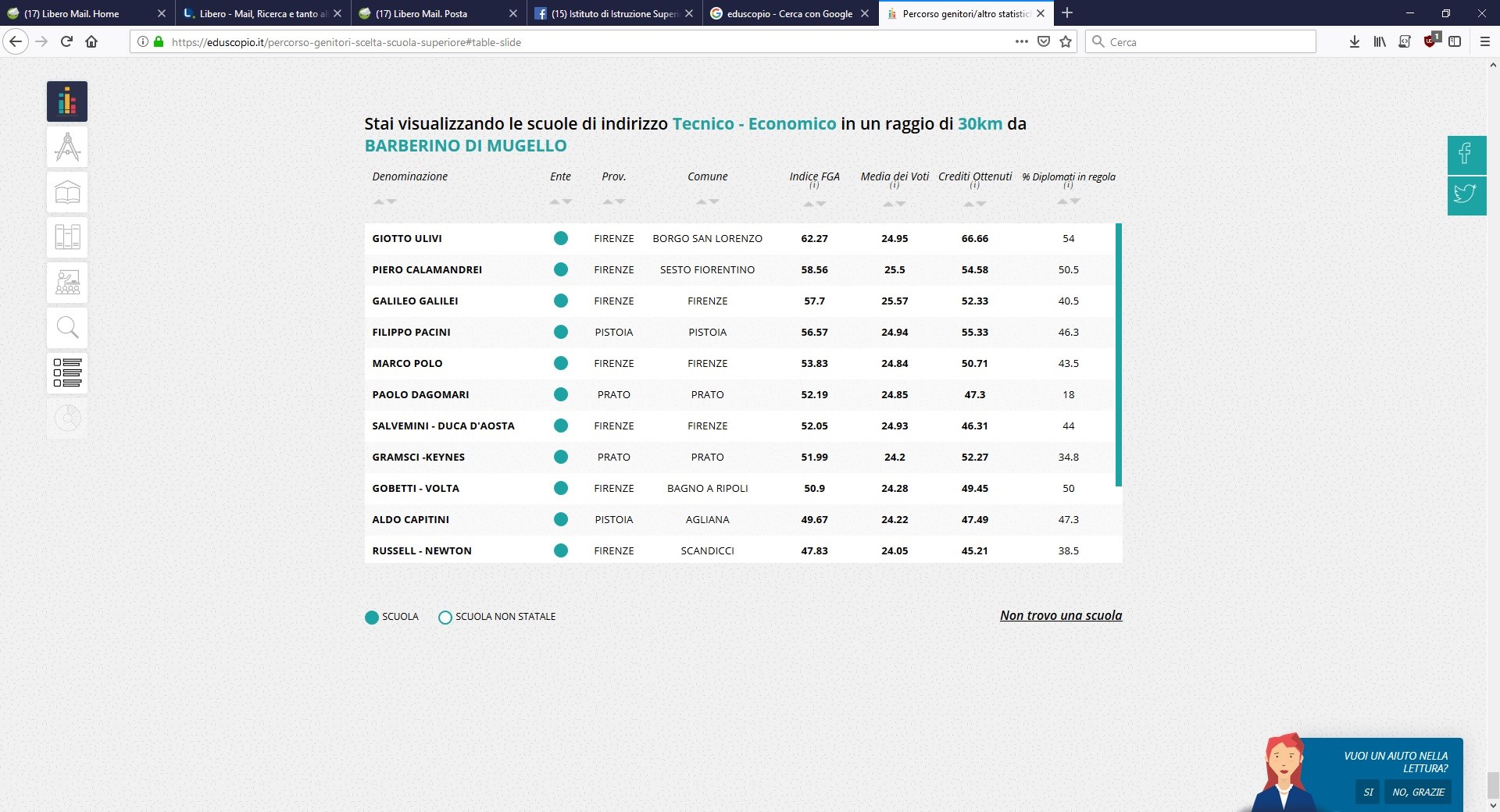Click the teal marker for Giotto Ulivi
The width and height of the screenshot is (1500, 812).
(560, 239)
